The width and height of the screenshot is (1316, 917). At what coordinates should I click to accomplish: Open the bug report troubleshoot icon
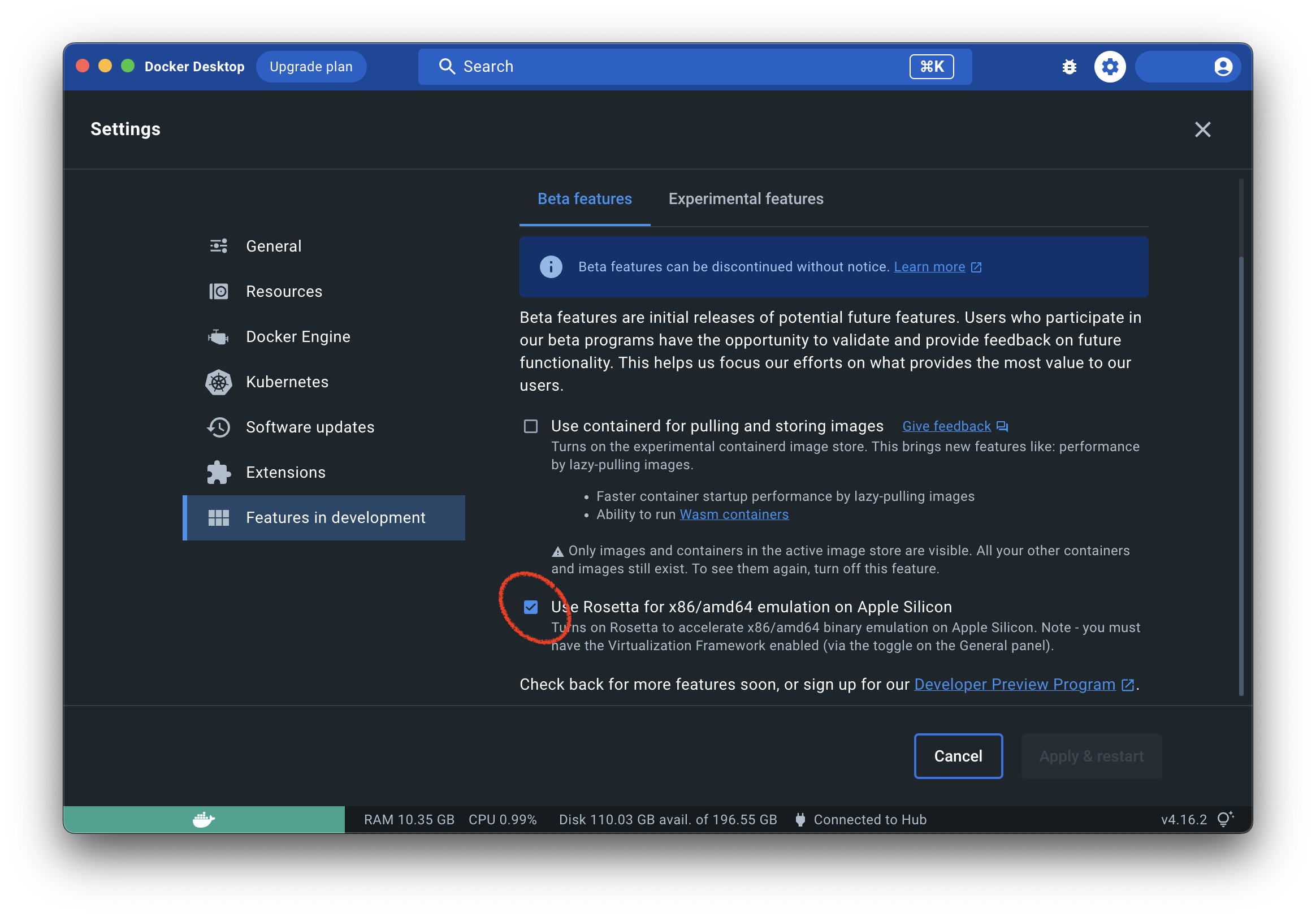click(x=1069, y=67)
